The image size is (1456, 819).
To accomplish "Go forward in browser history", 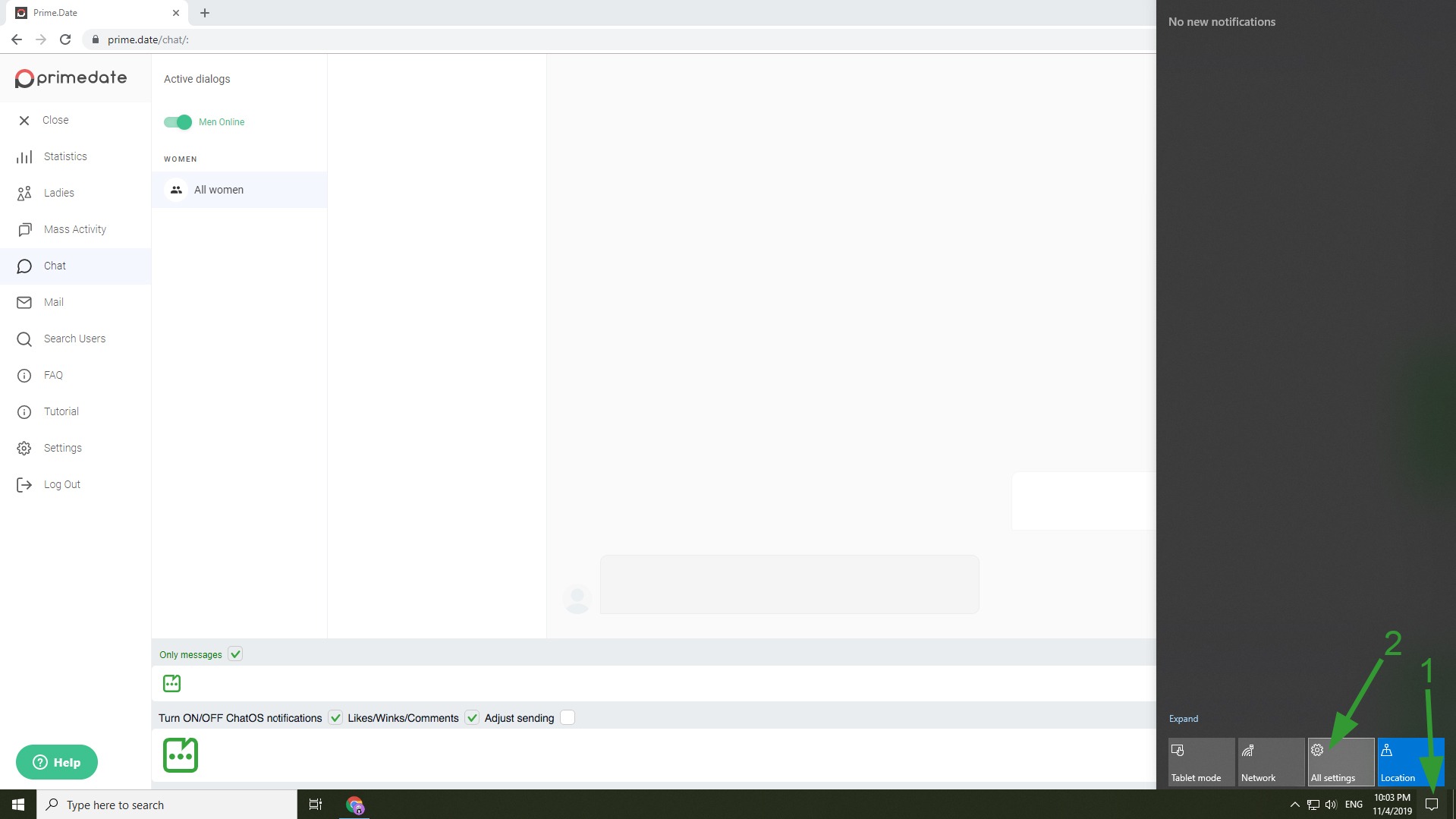I will coord(41,39).
